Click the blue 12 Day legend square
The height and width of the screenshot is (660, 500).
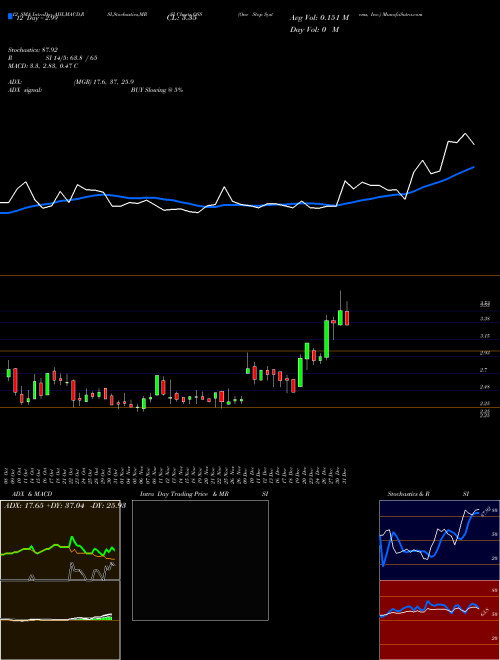point(10,16)
